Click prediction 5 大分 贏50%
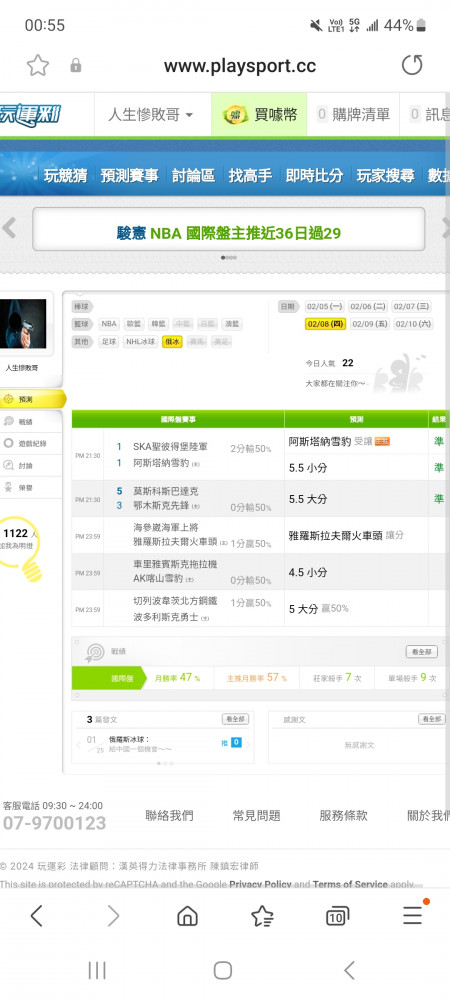450x1000 pixels. [x=318, y=608]
